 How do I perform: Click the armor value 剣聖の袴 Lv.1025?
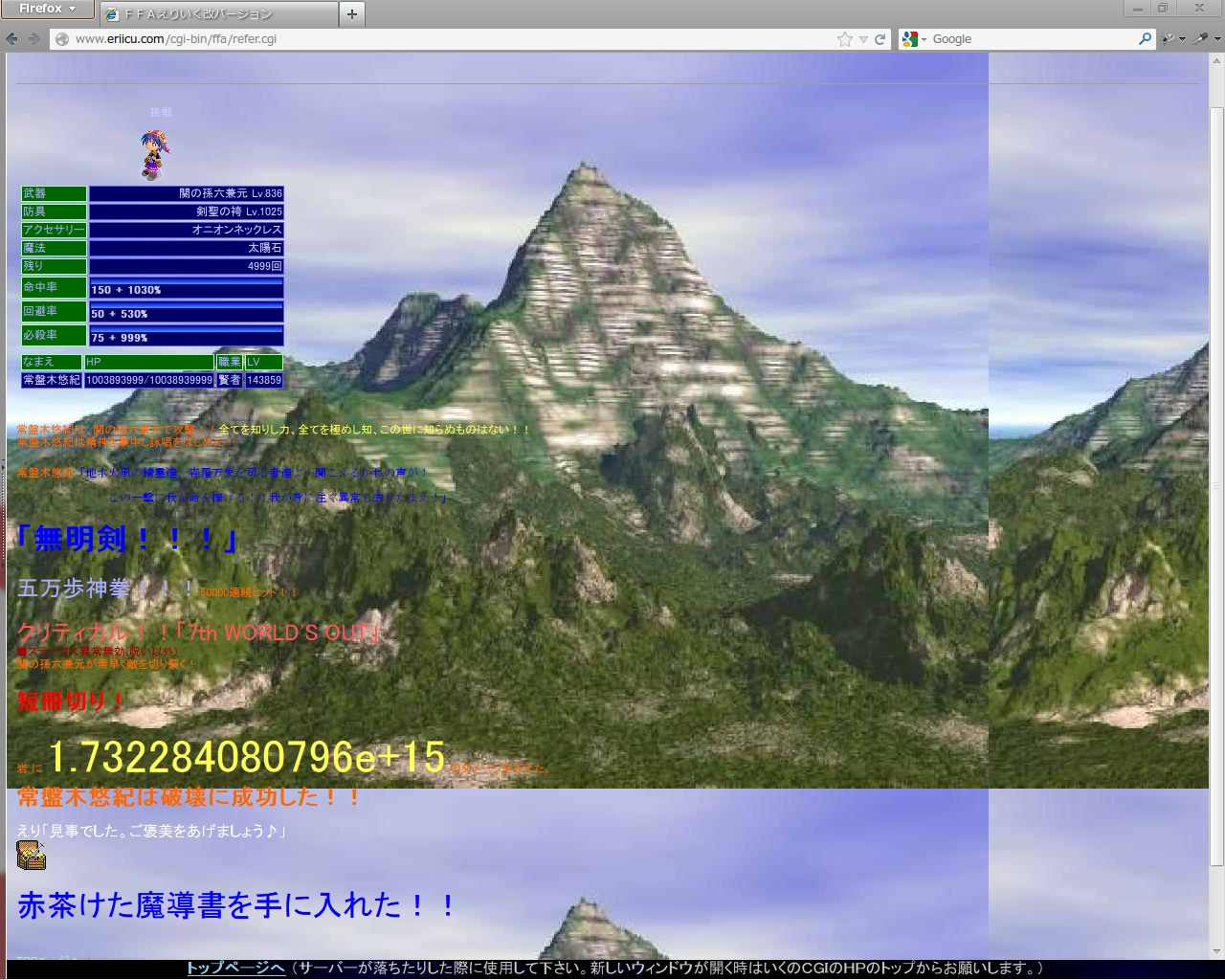pos(187,212)
